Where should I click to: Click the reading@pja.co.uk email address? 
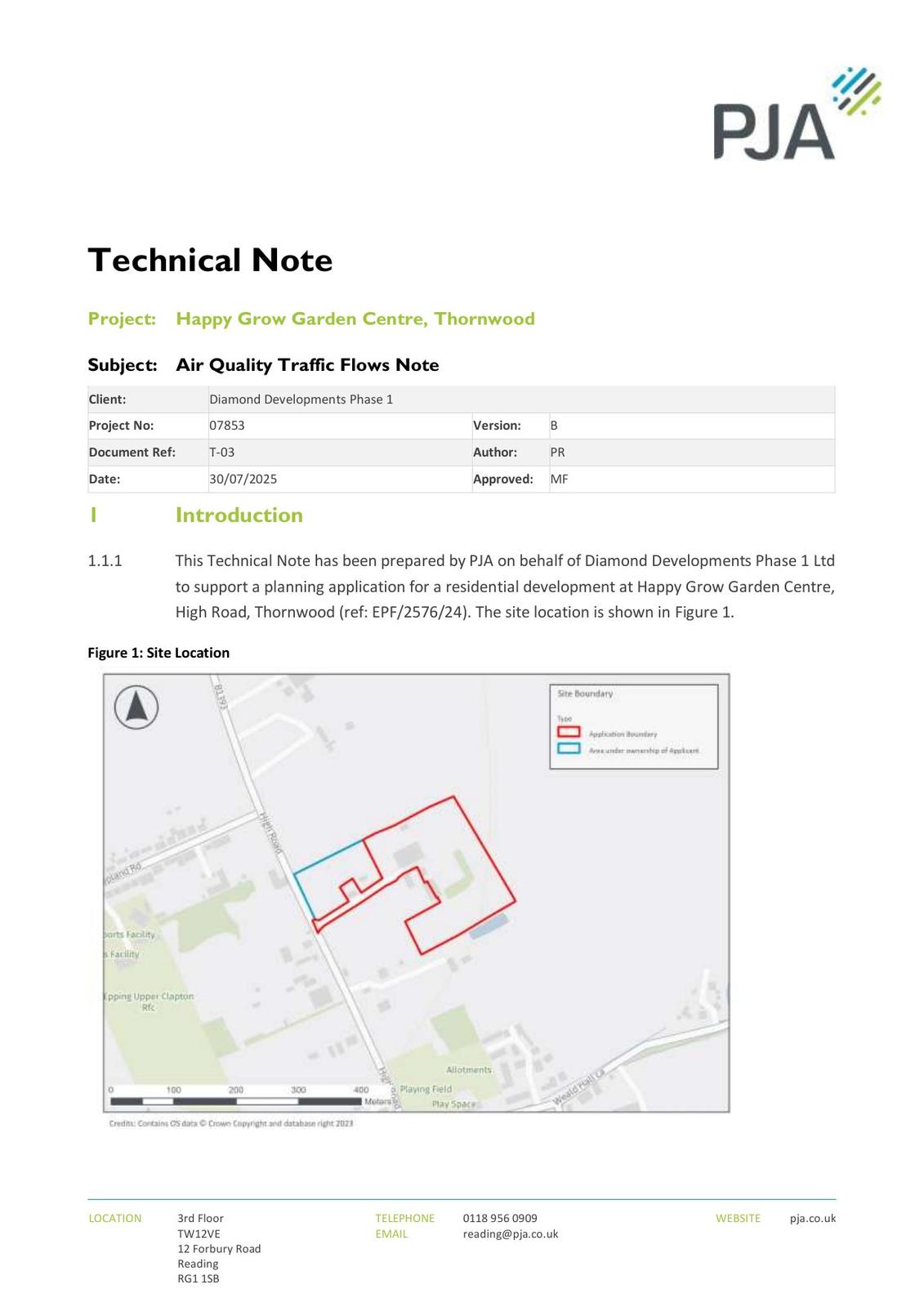pyautogui.click(x=510, y=1233)
